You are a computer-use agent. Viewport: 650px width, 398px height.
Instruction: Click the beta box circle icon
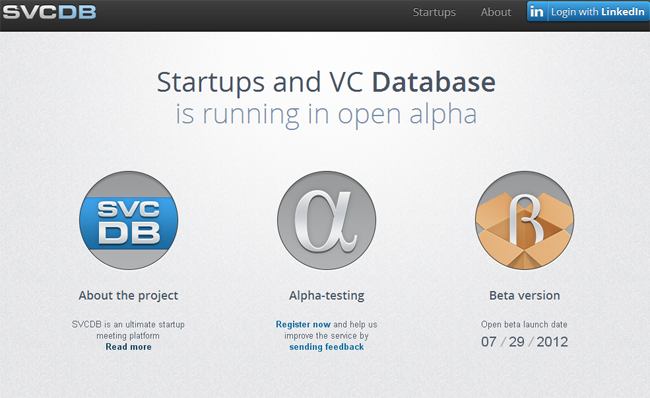(524, 221)
